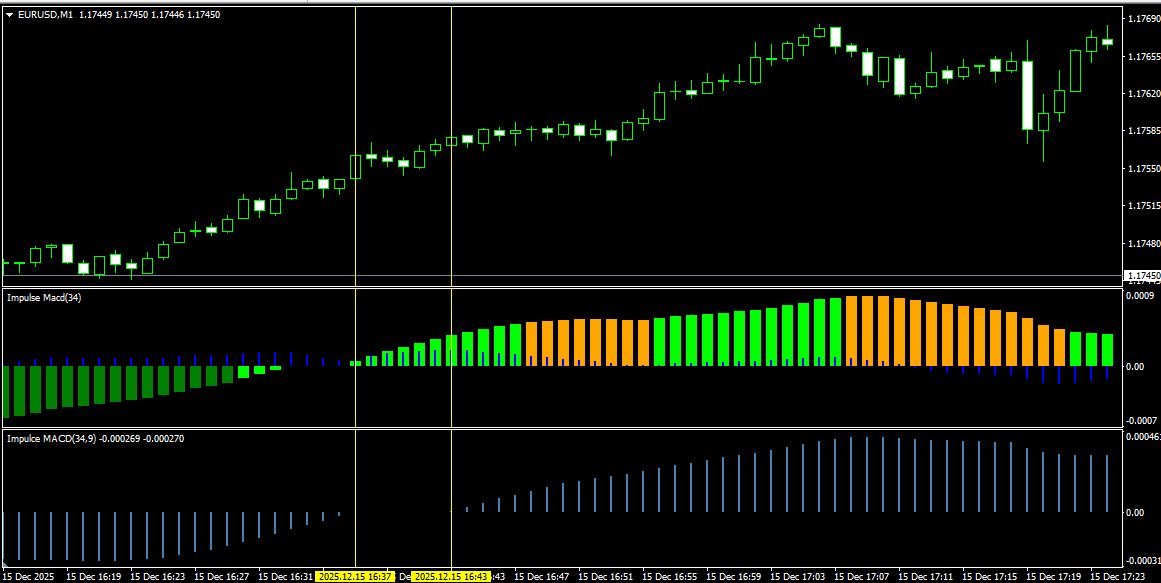Click the 15 Dec 17:15 time axis label
Image resolution: width=1161 pixels, height=583 pixels.
click(990, 576)
